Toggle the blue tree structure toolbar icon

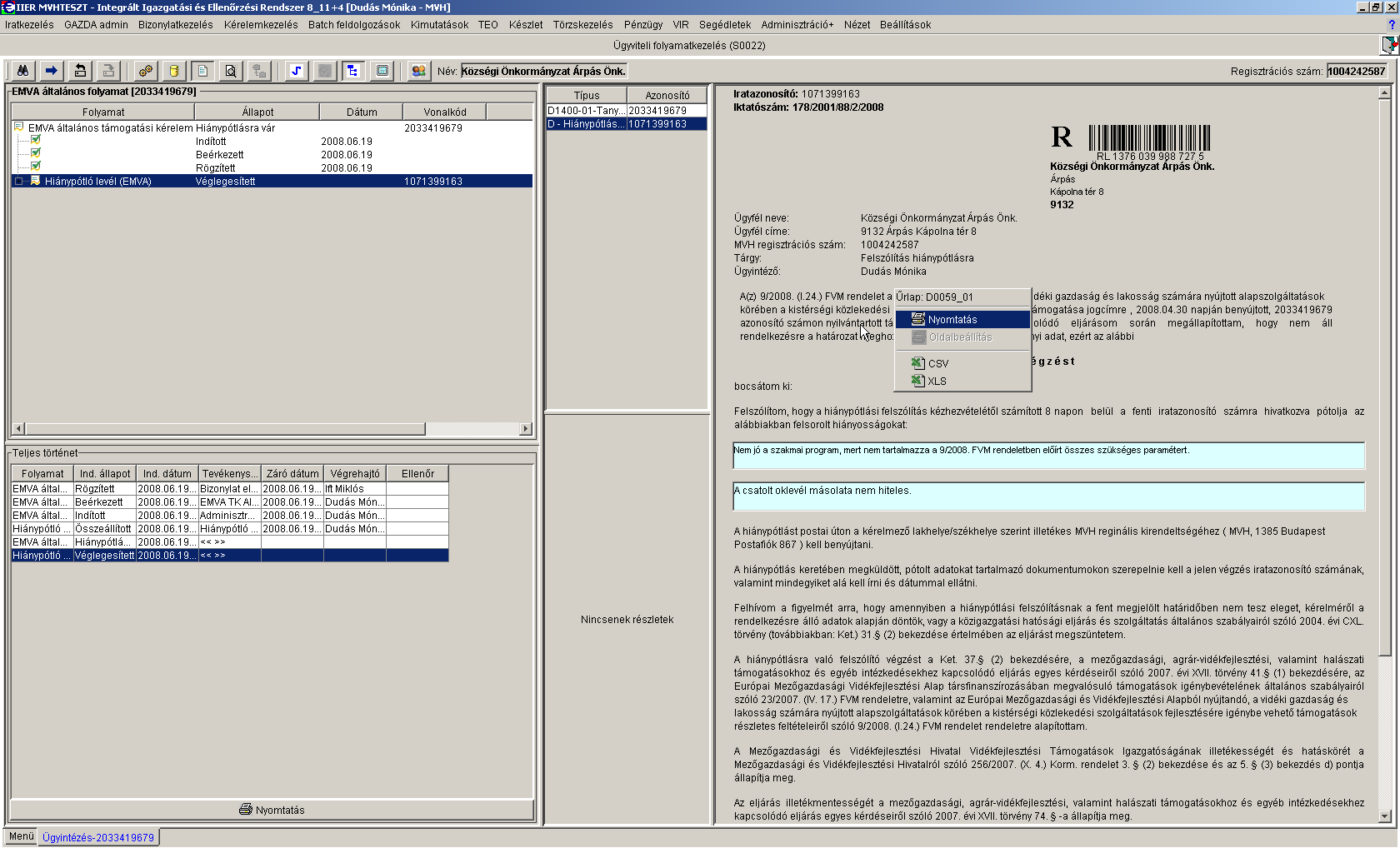pos(353,71)
